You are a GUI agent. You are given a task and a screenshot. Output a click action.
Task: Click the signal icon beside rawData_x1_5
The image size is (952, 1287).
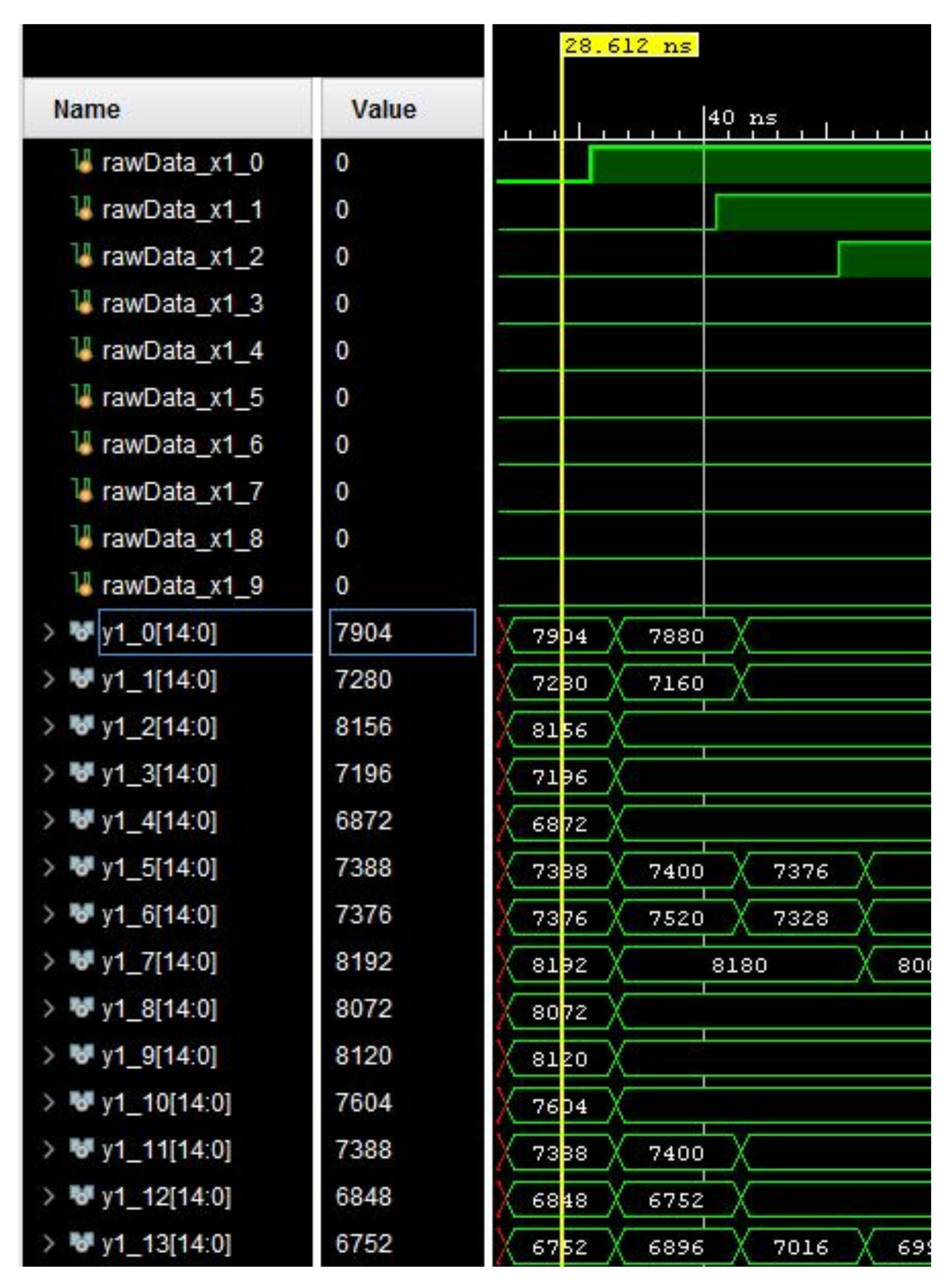tap(82, 396)
